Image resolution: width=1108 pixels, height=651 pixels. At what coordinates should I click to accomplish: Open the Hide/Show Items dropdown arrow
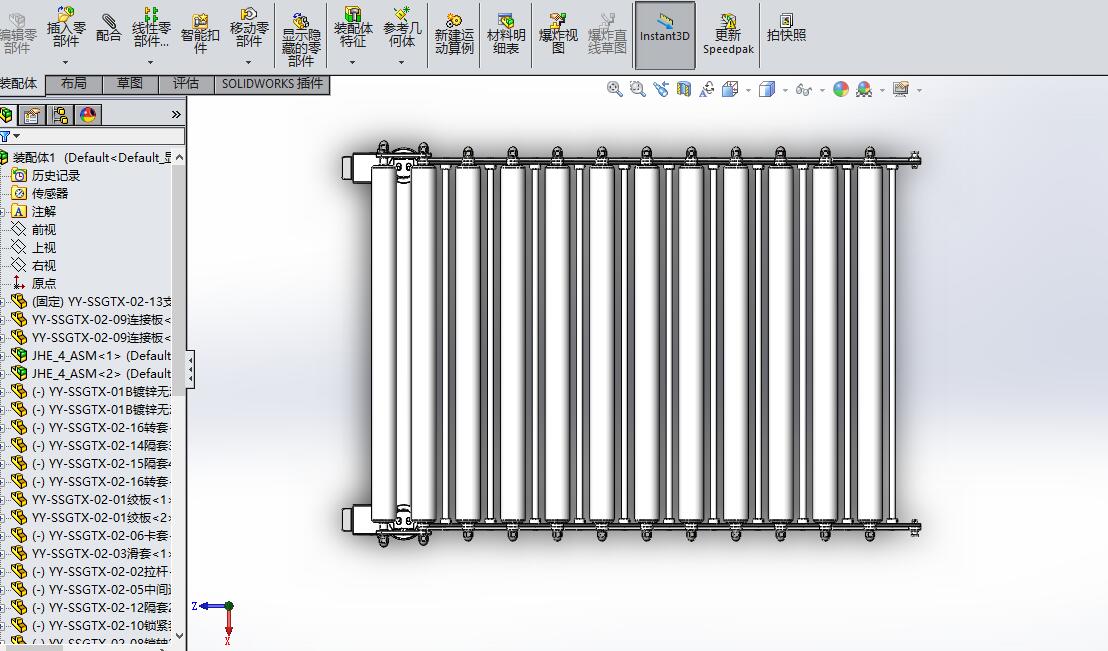(x=822, y=90)
